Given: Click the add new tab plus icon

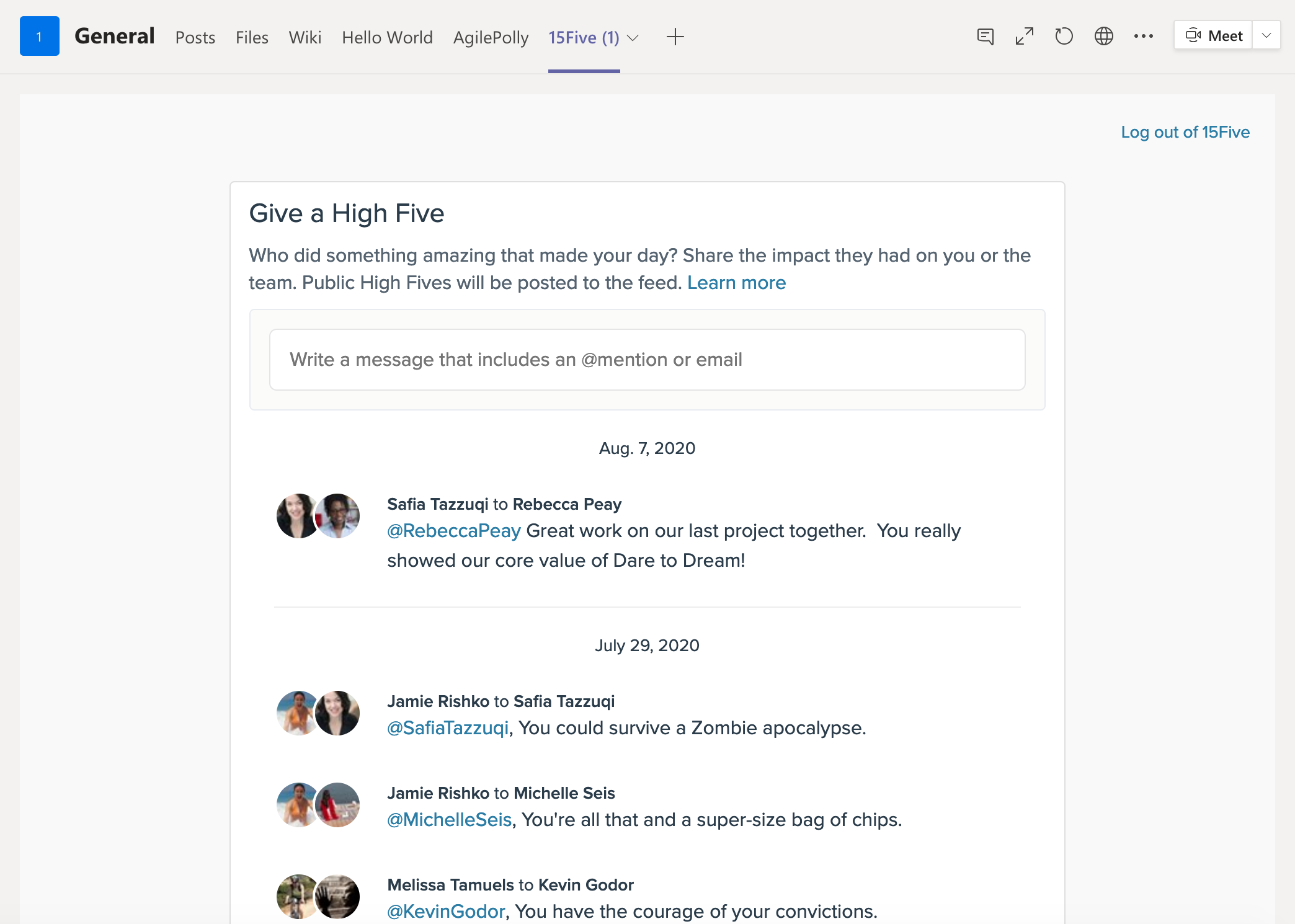Looking at the screenshot, I should (x=675, y=37).
